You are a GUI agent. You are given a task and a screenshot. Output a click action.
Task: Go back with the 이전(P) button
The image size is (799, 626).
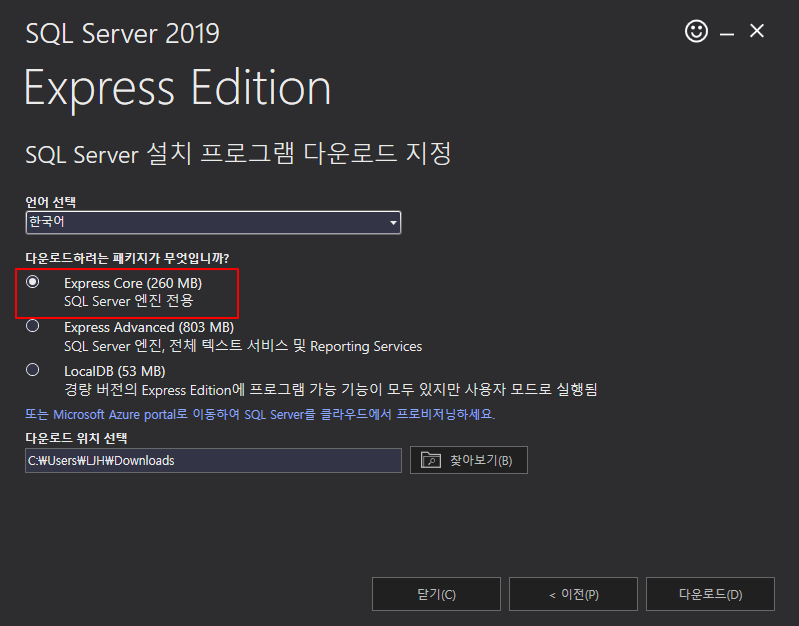tap(573, 594)
